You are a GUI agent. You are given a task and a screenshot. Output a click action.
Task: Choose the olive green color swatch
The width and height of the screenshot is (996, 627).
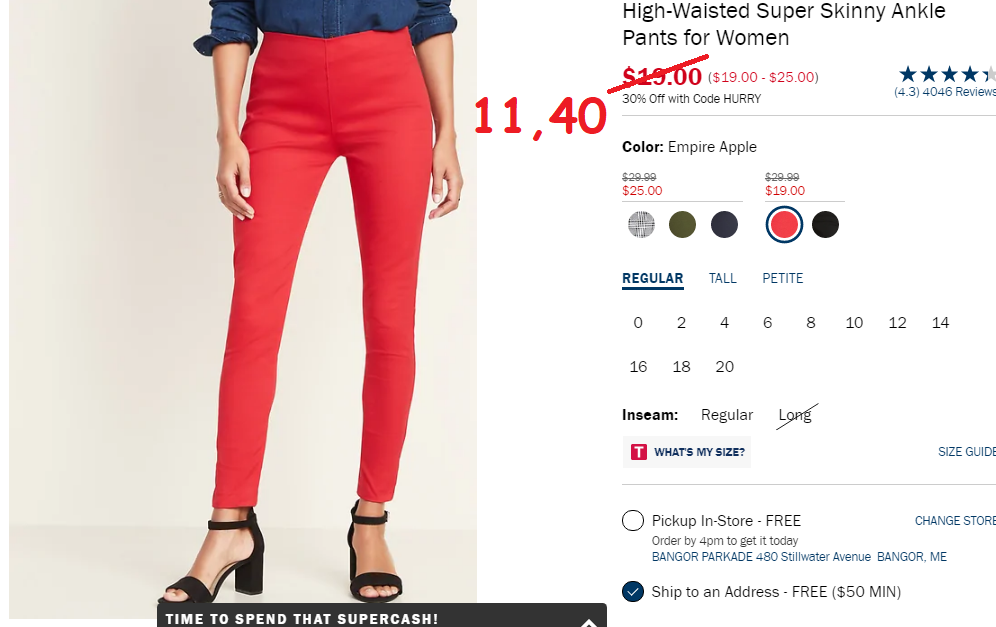coord(682,224)
